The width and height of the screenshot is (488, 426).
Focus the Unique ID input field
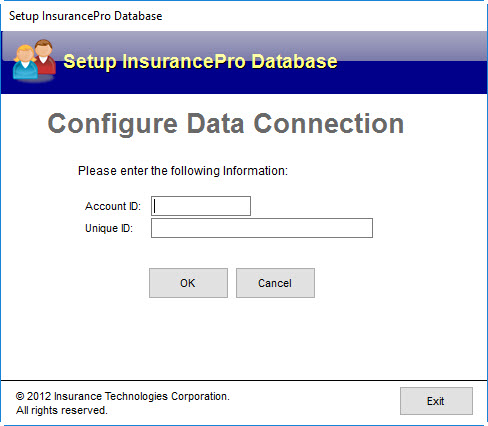[262, 228]
